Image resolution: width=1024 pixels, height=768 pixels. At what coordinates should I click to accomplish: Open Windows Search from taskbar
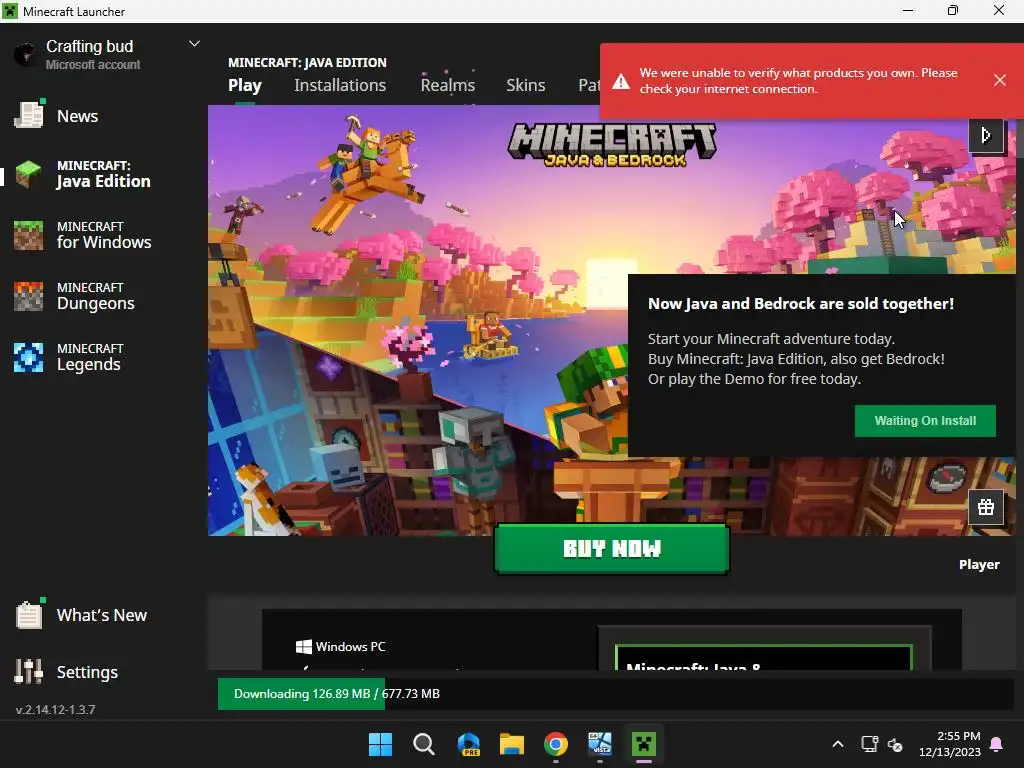point(424,744)
